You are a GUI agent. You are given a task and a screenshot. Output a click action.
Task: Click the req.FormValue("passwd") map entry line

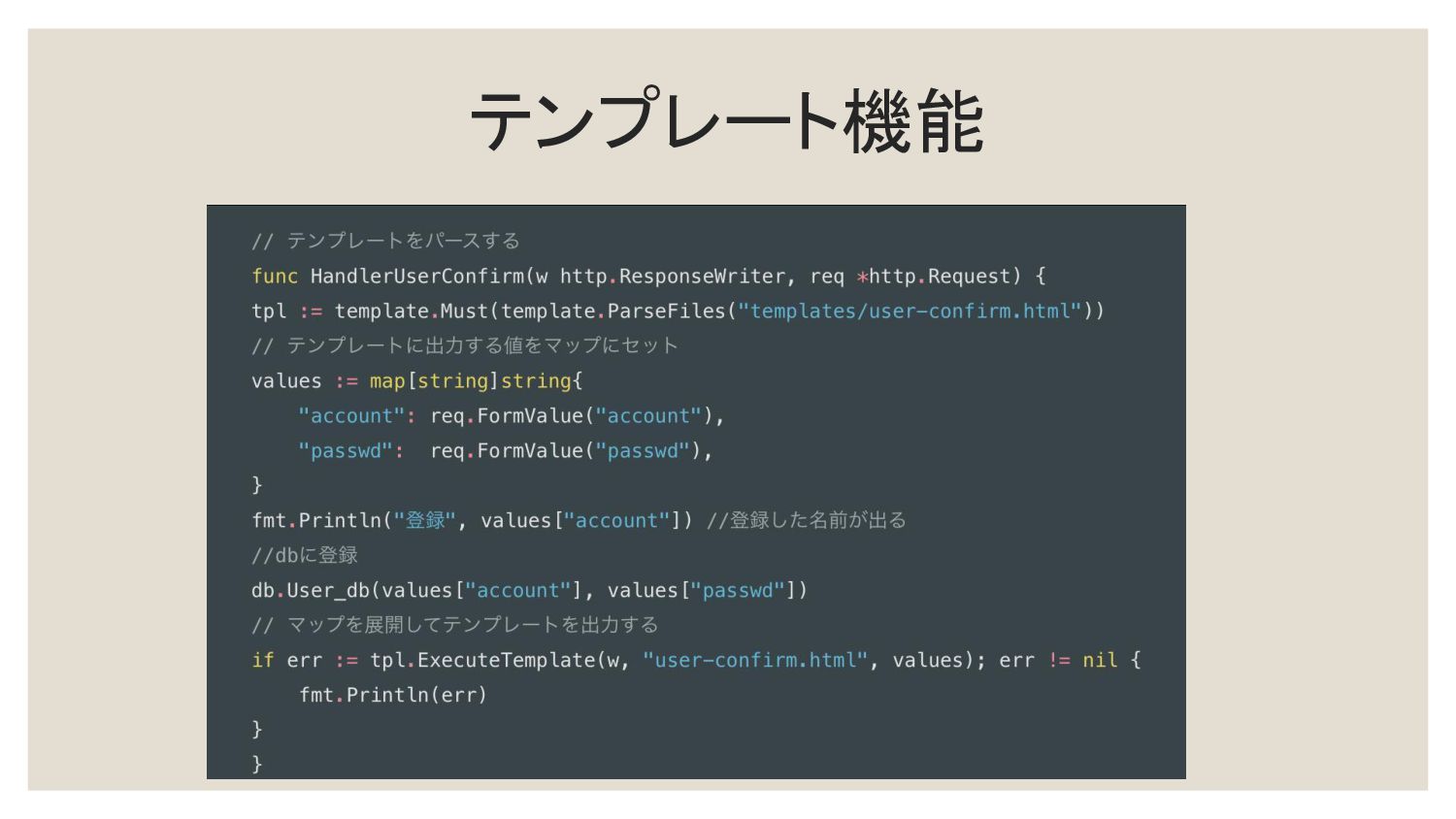(506, 450)
